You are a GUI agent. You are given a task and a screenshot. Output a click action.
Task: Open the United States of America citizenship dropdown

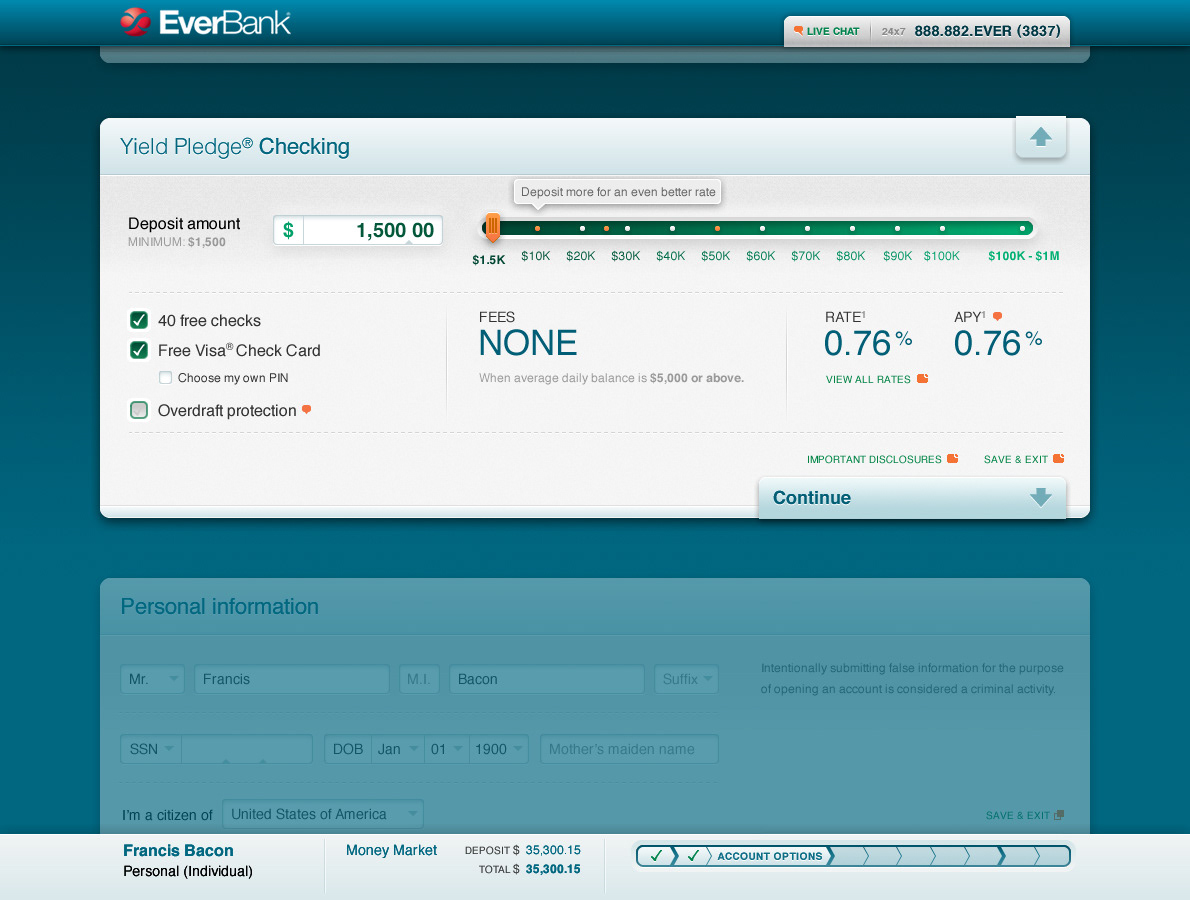click(323, 814)
